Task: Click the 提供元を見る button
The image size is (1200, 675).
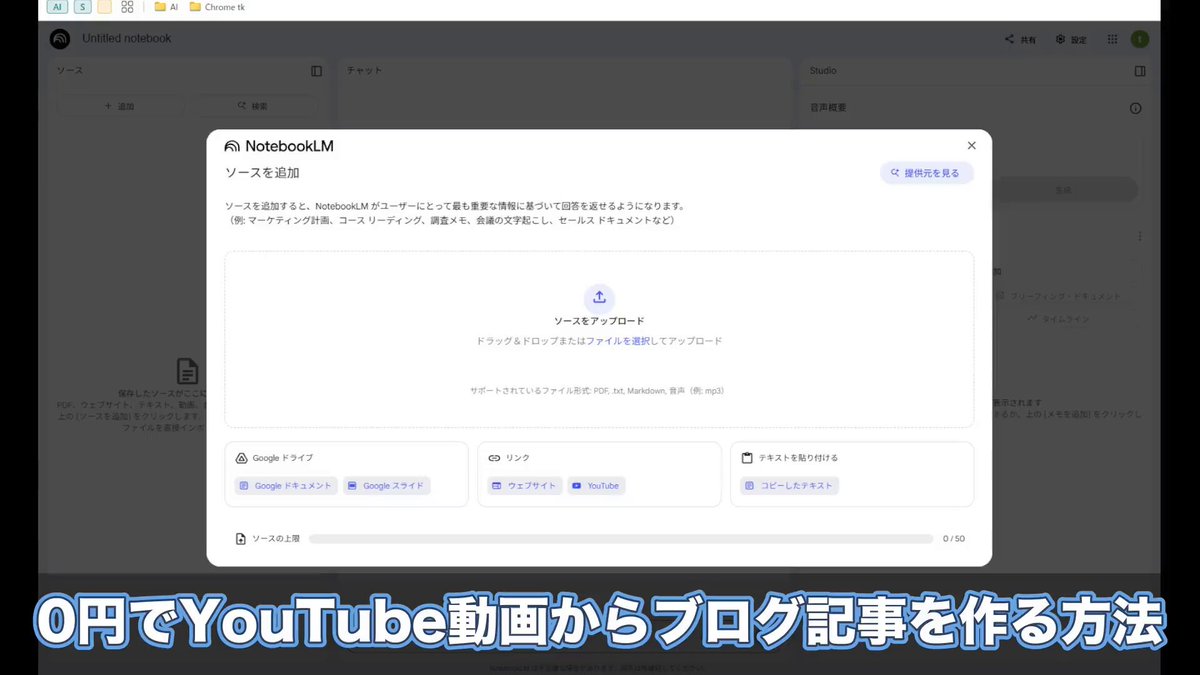Action: coord(926,173)
